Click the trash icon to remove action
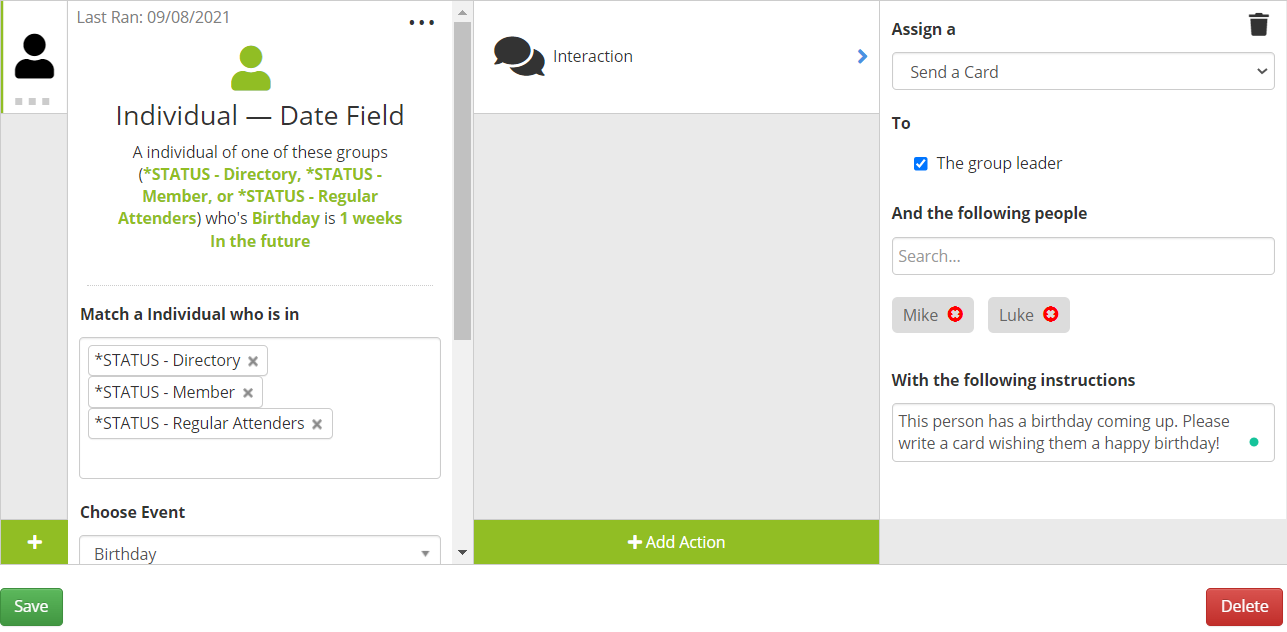Screen dimensions: 1287x632 click(1258, 25)
